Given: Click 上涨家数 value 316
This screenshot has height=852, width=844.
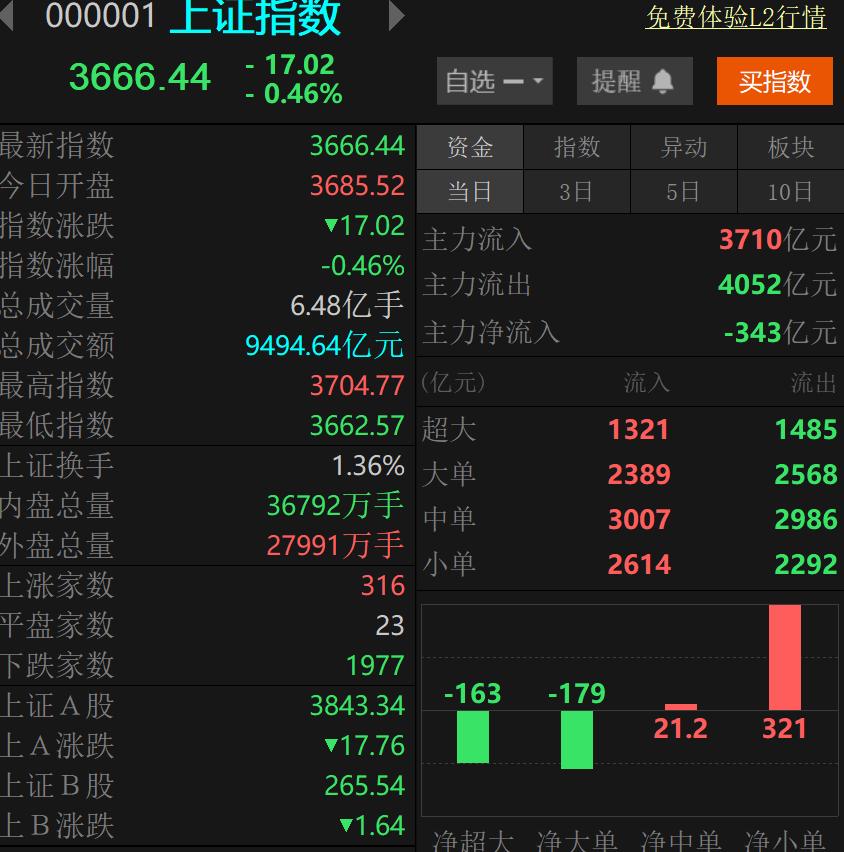Looking at the screenshot, I should (x=383, y=586).
